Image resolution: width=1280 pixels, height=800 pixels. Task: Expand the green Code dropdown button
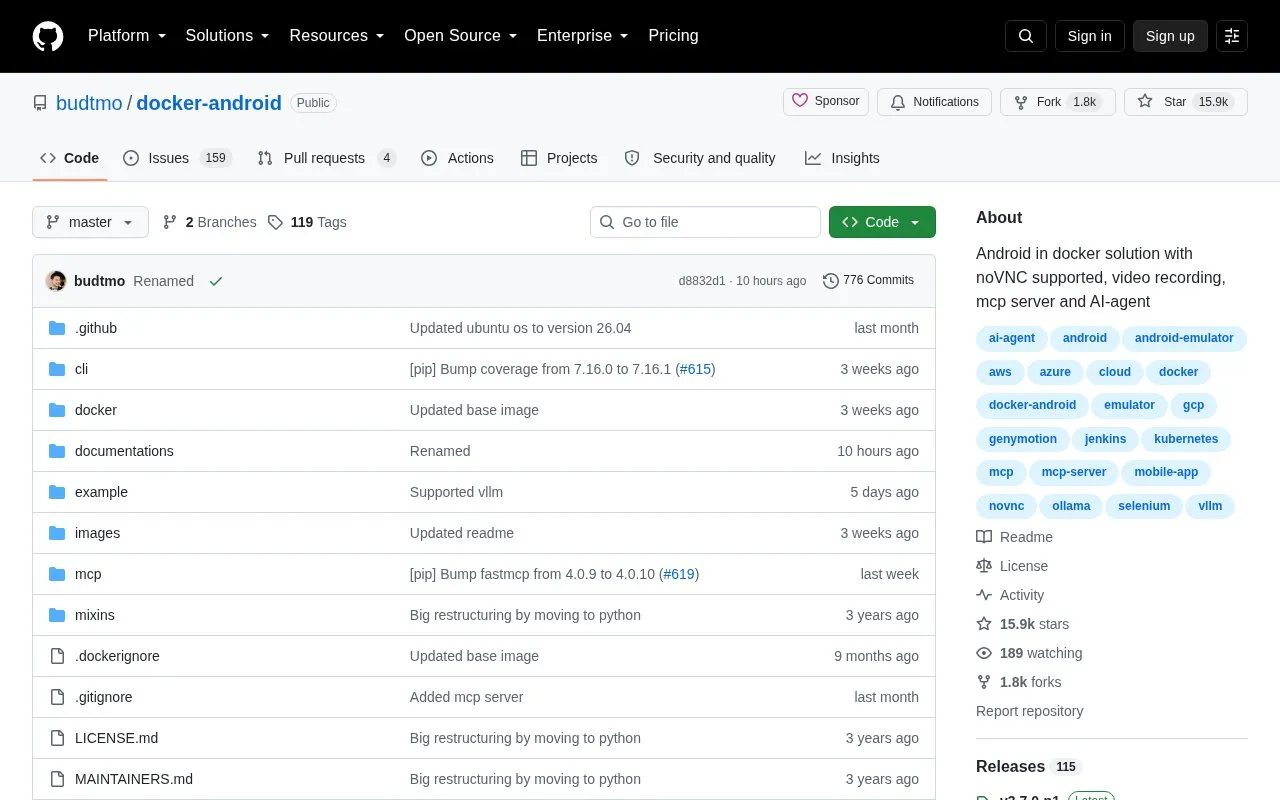tap(882, 222)
